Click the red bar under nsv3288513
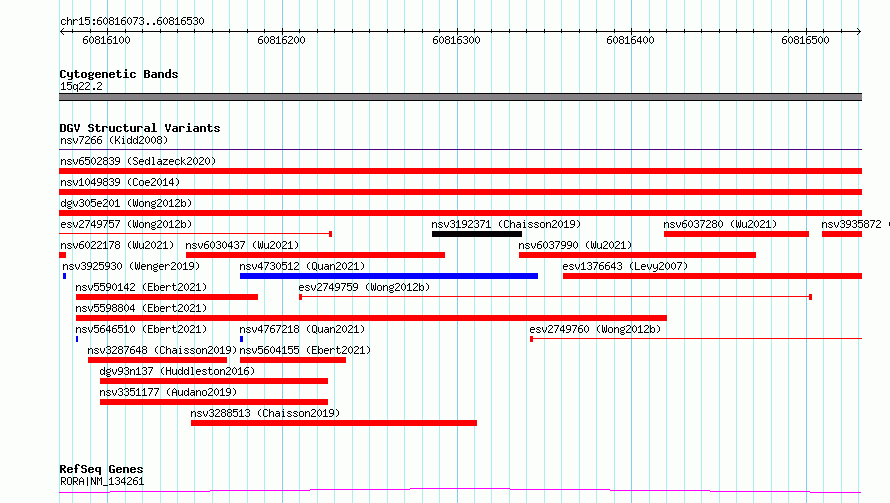The image size is (890, 503). click(x=334, y=423)
